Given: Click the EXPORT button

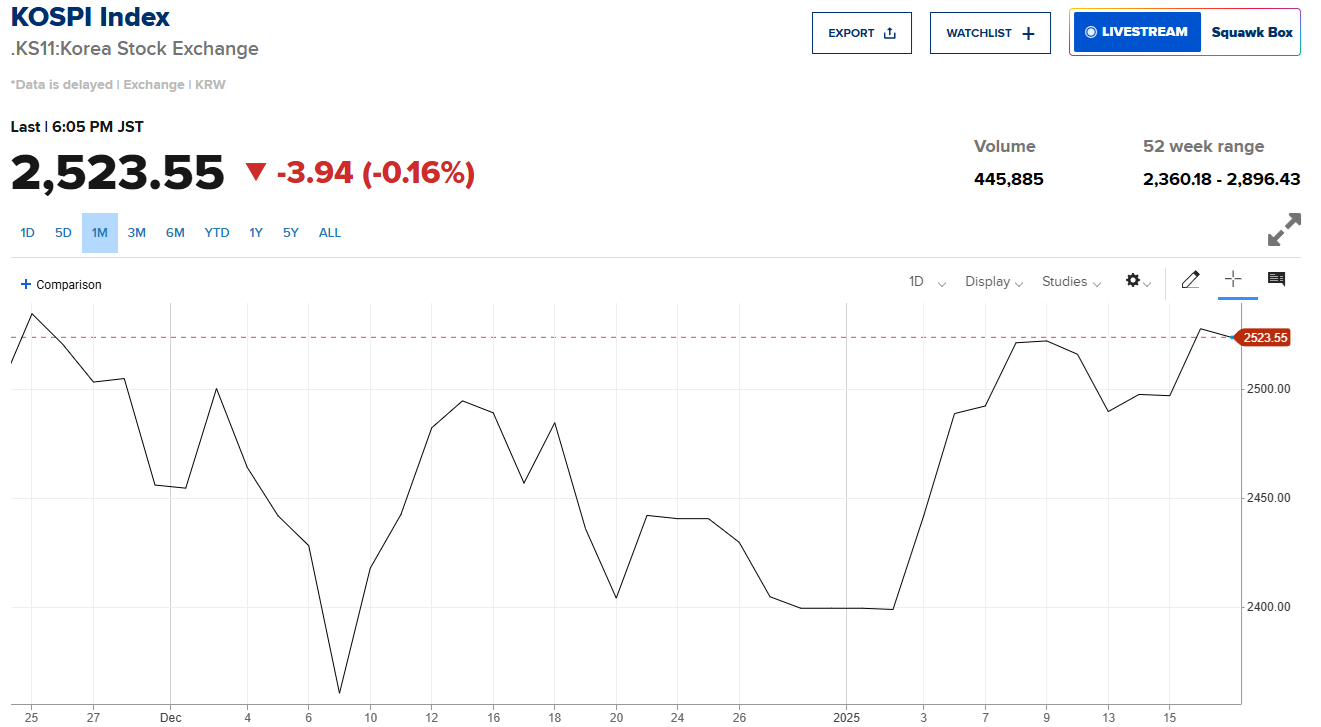Looking at the screenshot, I should point(861,33).
